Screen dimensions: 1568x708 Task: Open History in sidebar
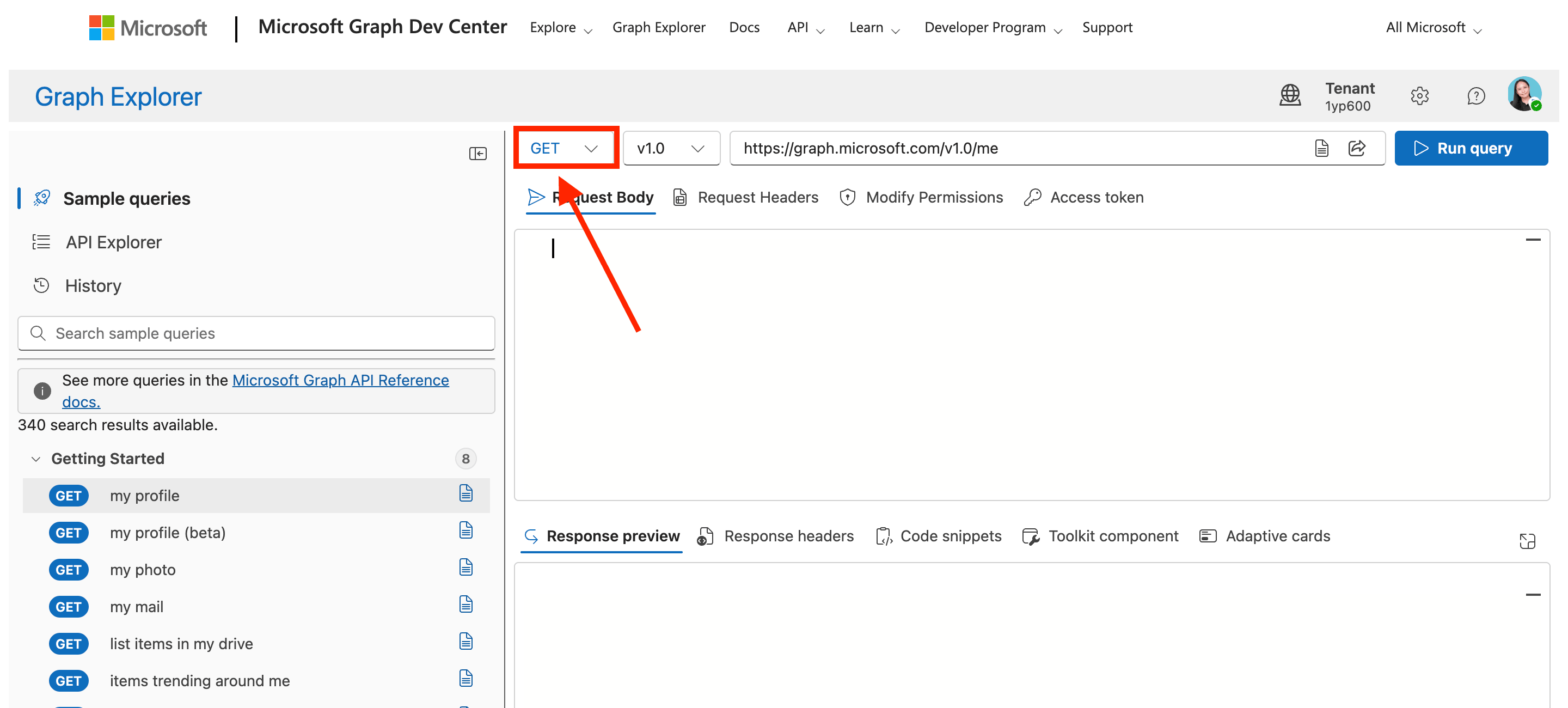(78, 285)
